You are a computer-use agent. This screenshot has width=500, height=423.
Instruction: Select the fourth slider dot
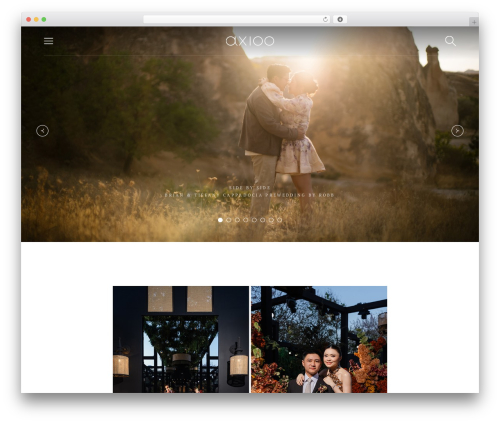click(246, 220)
